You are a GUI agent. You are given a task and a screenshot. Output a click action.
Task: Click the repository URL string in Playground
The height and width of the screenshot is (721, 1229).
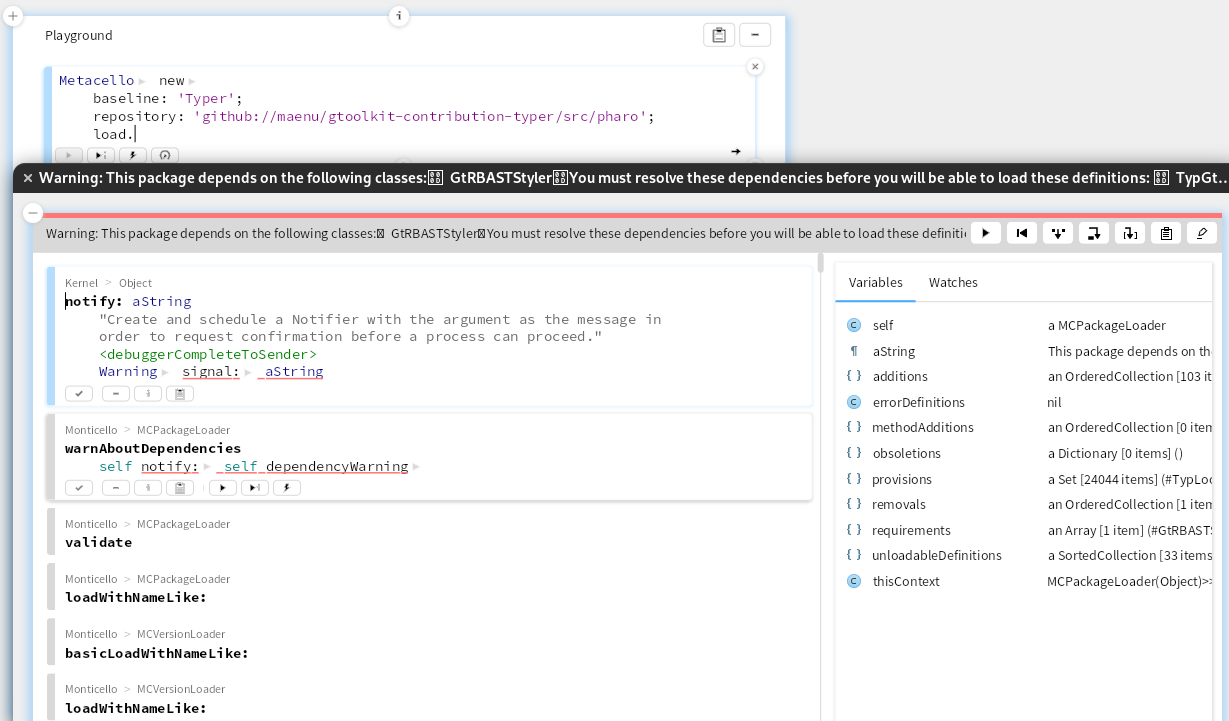[420, 116]
